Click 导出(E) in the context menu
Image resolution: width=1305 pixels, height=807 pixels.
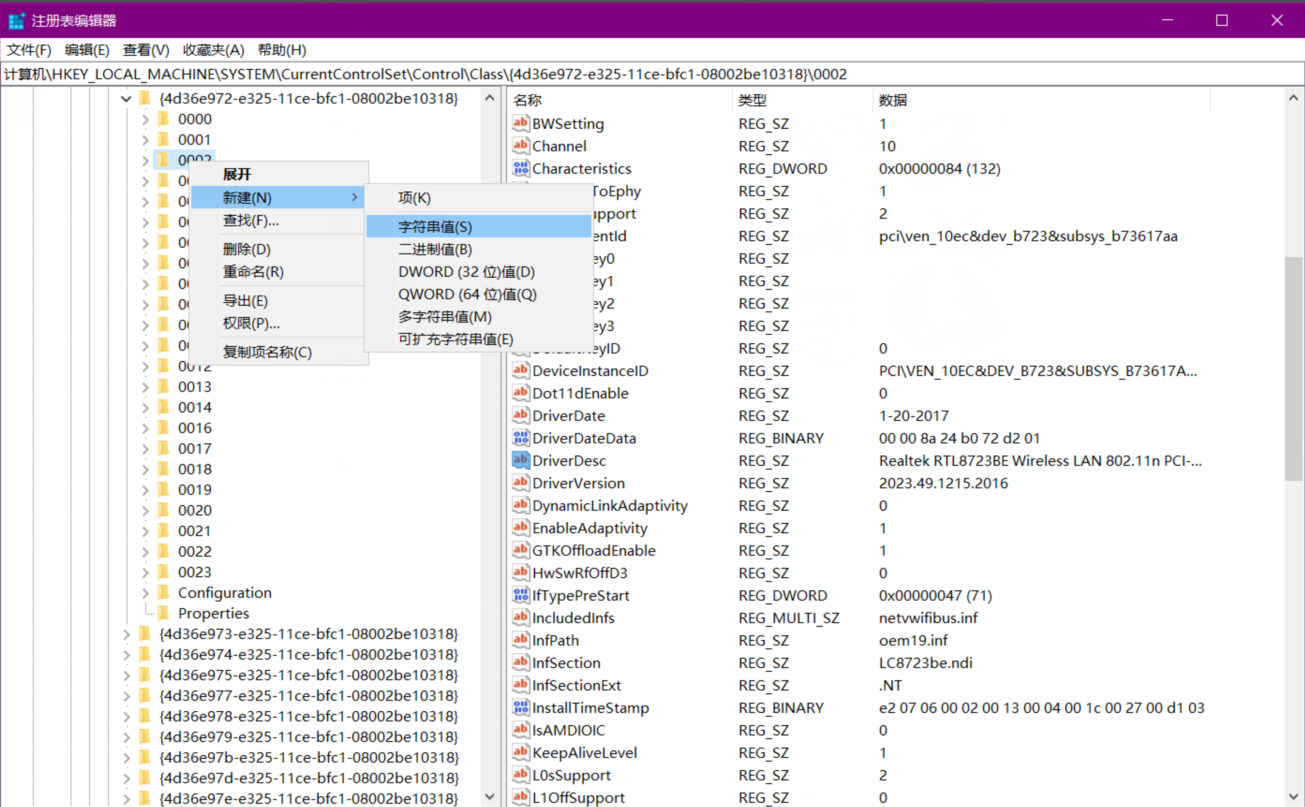coord(279,301)
